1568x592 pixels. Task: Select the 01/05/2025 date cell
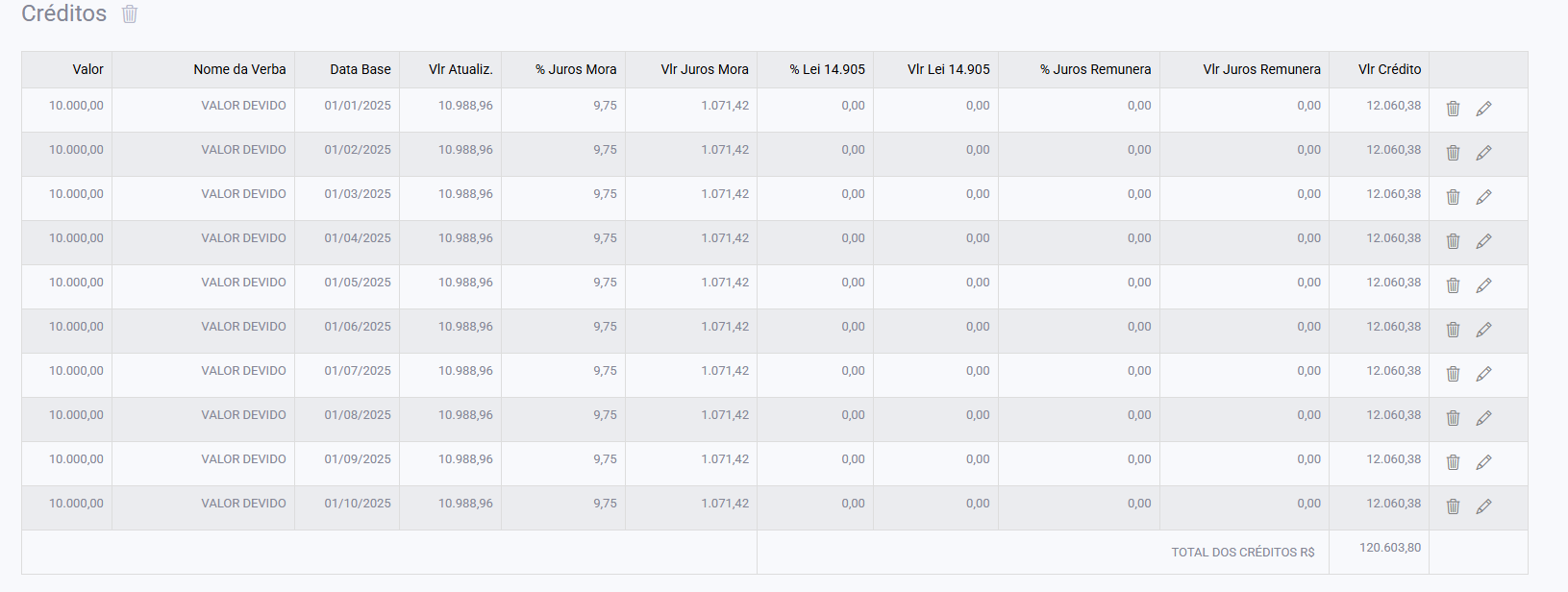click(x=358, y=283)
